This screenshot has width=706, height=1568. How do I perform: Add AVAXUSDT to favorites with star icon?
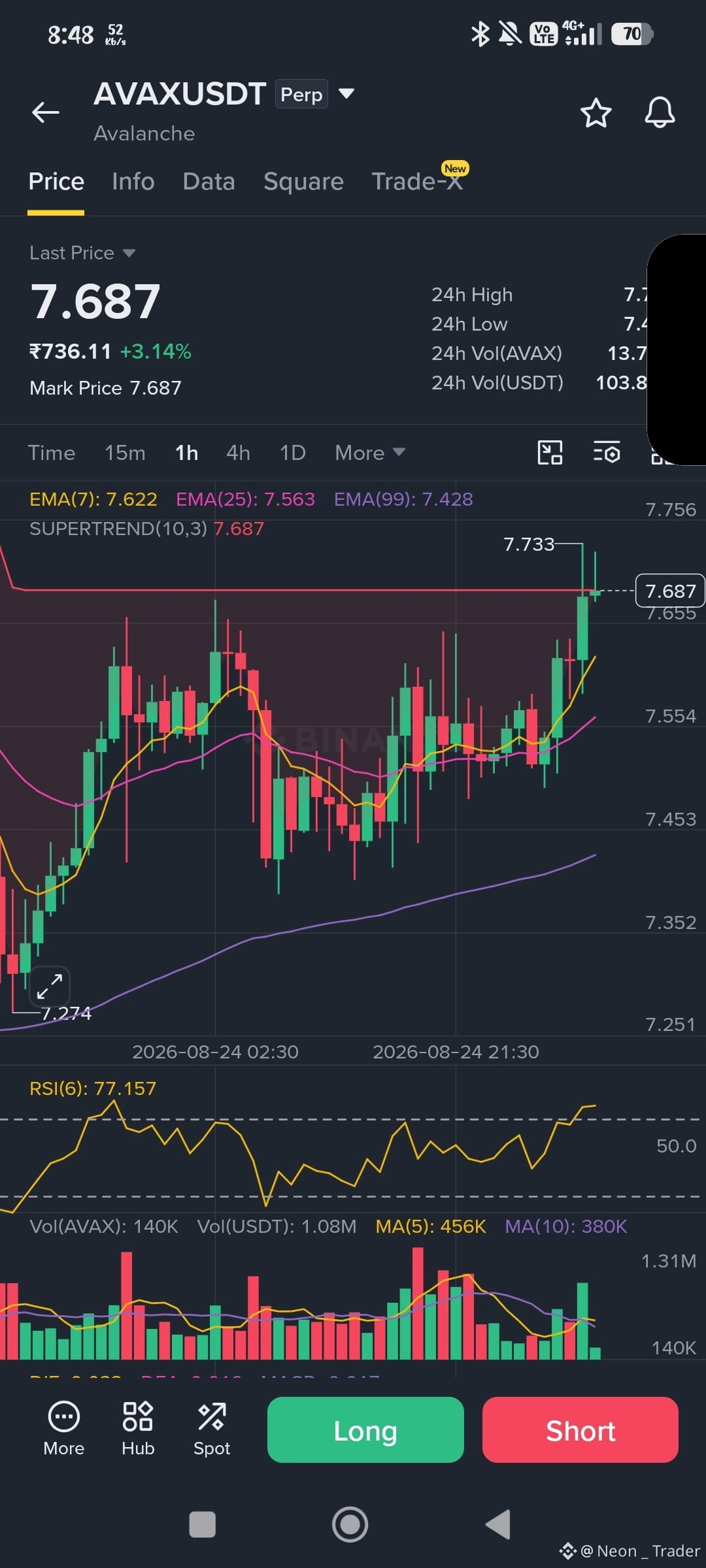596,113
